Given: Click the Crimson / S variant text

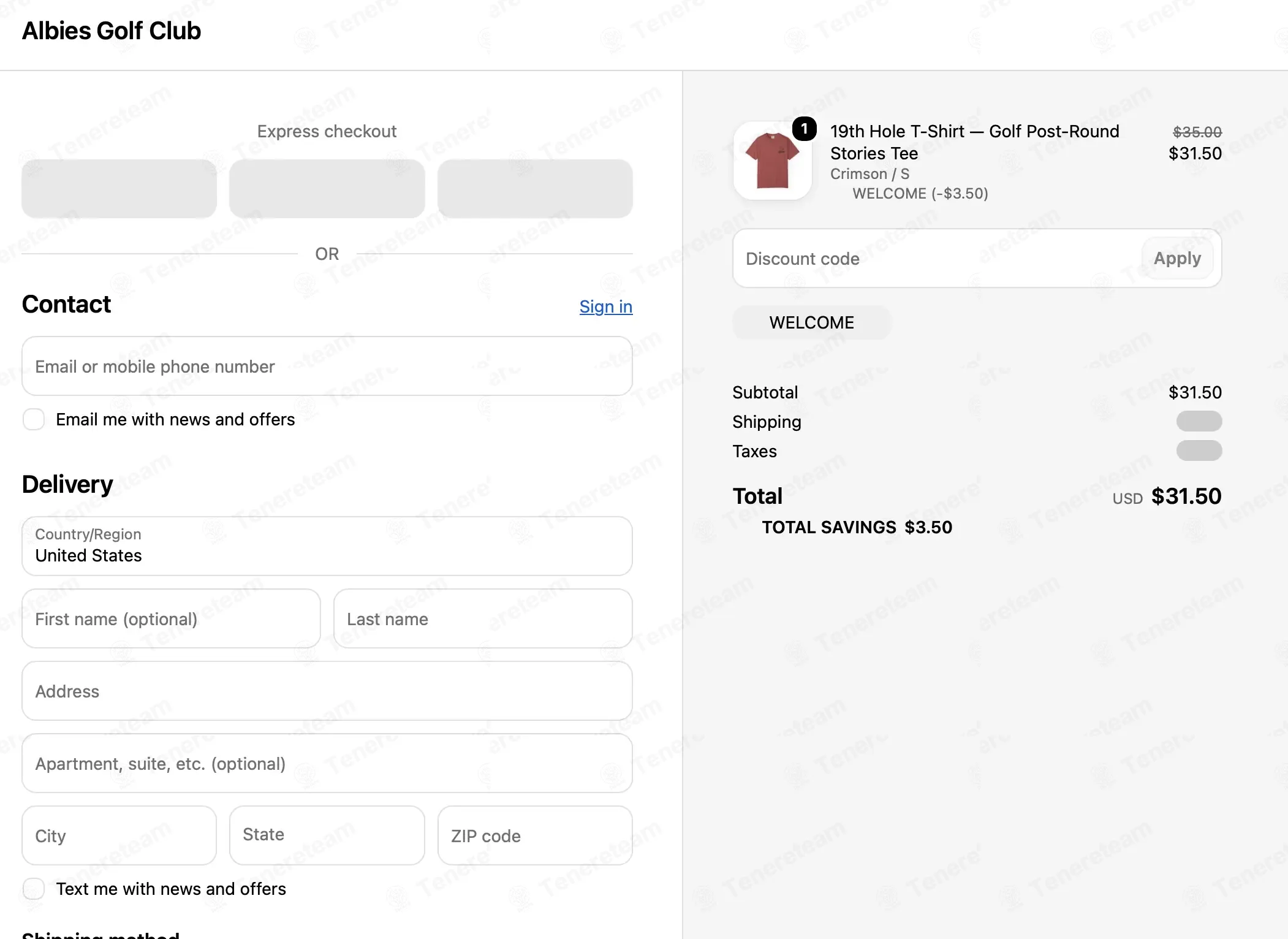Looking at the screenshot, I should [x=869, y=174].
